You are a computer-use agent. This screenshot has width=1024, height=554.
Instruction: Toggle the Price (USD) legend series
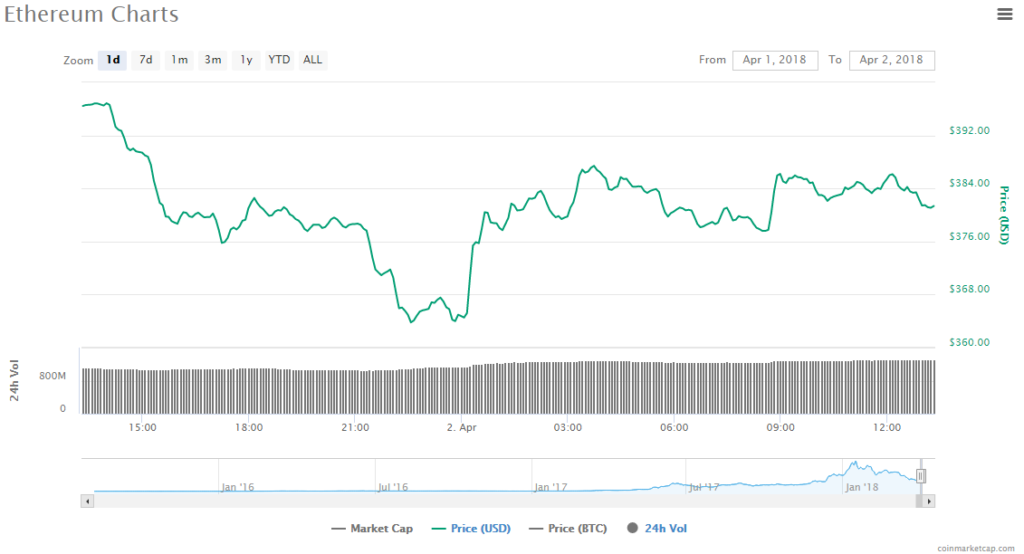pyautogui.click(x=467, y=528)
